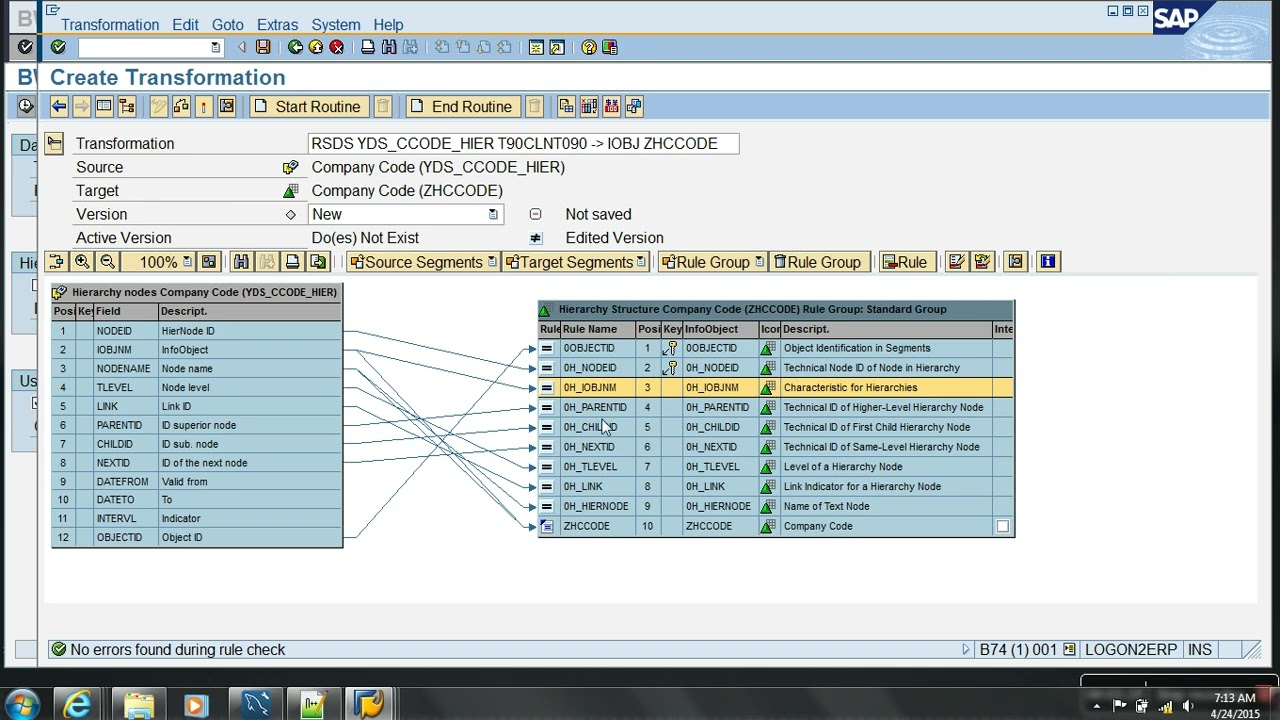Click the Check transformation icon
The height and width of the screenshot is (720, 1280).
point(181,106)
